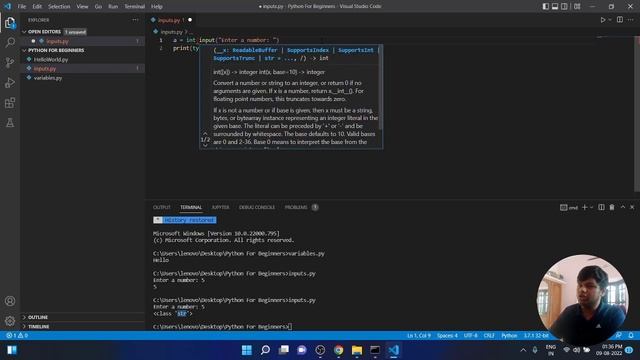Open editor More Actions ellipsis

(631, 20)
